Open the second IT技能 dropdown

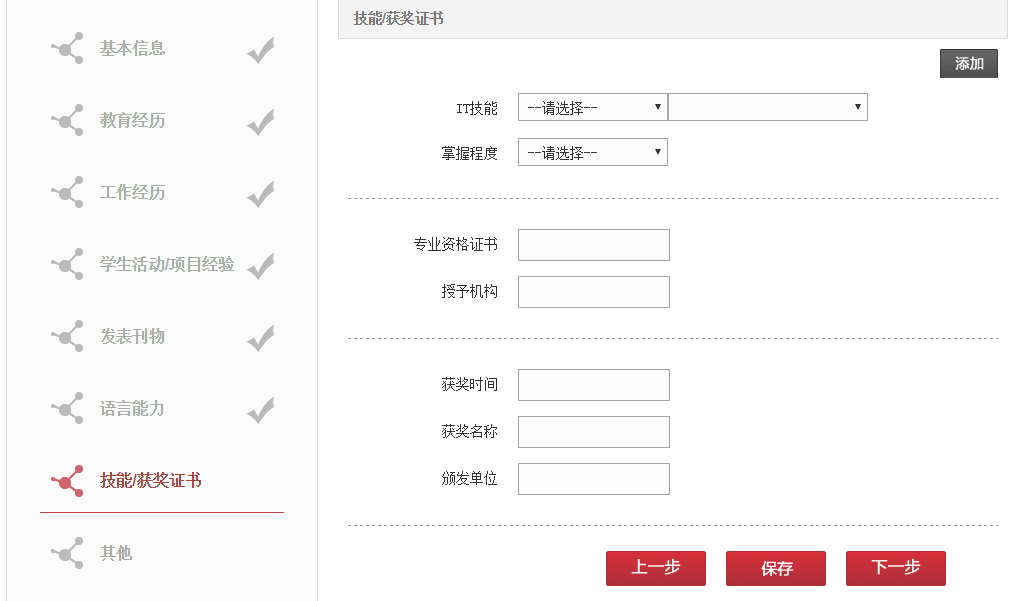coord(767,108)
